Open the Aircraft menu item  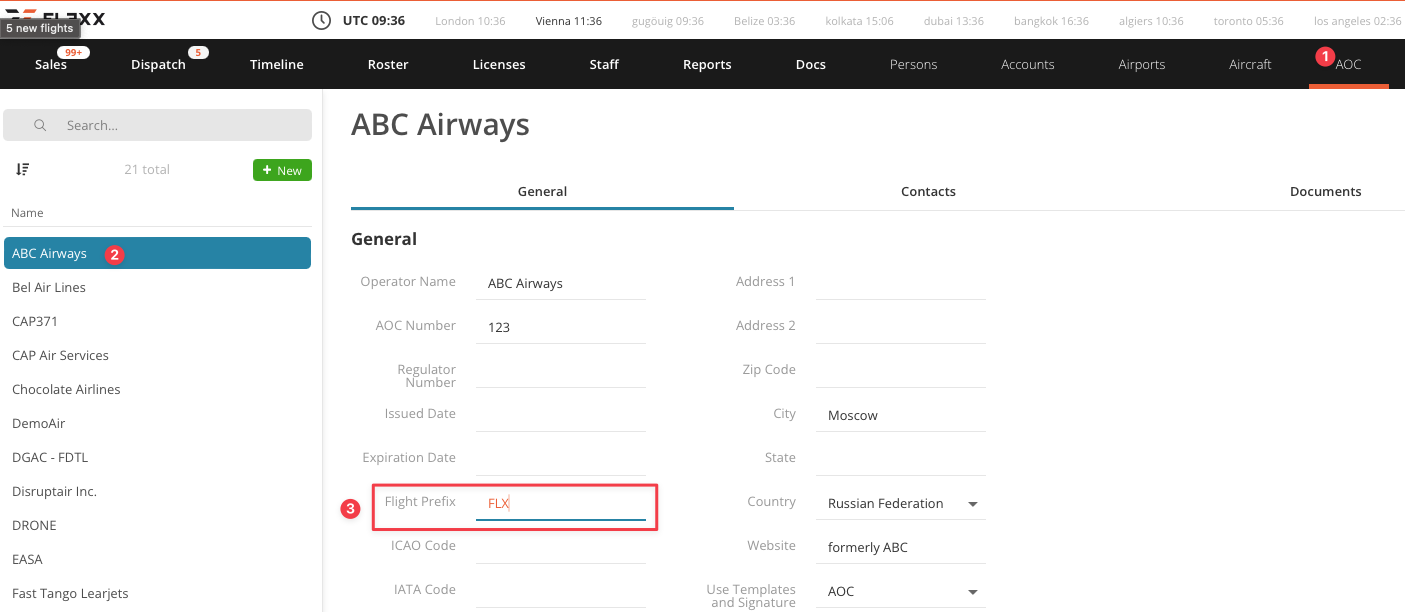pyautogui.click(x=1250, y=64)
